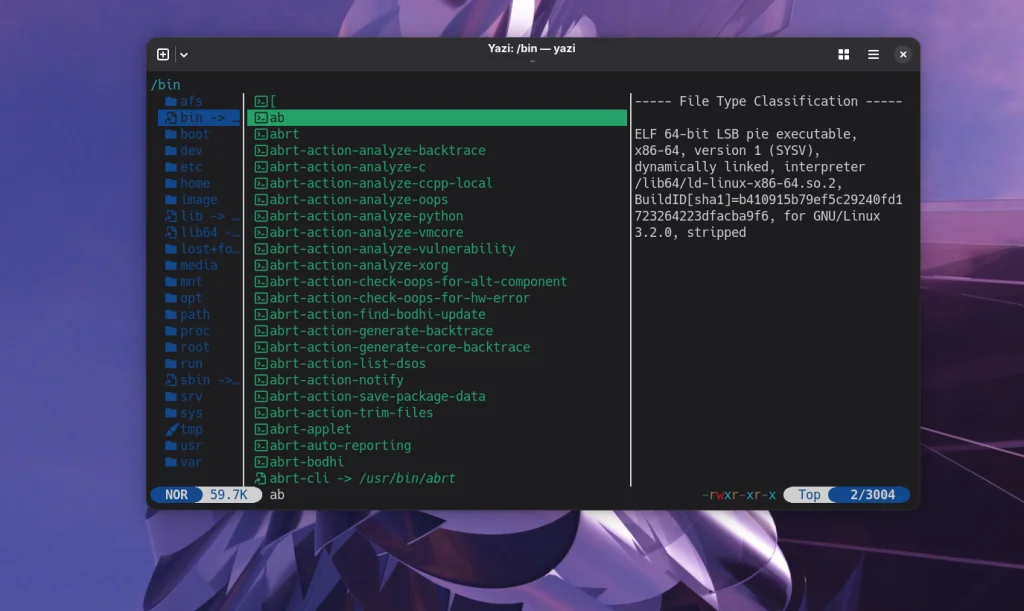Open the lost+found directory
The width and height of the screenshot is (1024, 611).
point(210,249)
